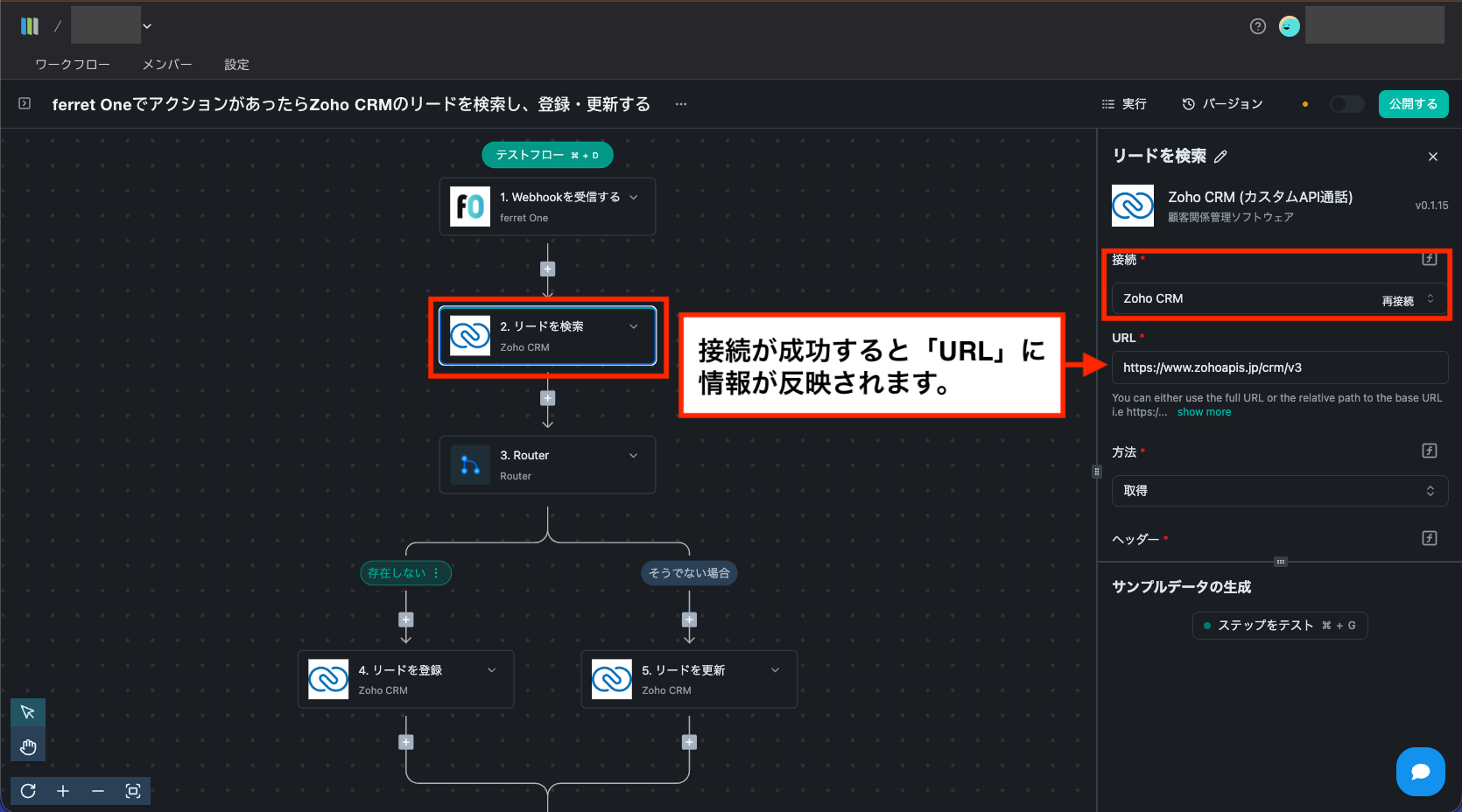Image resolution: width=1462 pixels, height=812 pixels.
Task: Click the pencil icon to rename リードを検索
Action: (x=1220, y=157)
